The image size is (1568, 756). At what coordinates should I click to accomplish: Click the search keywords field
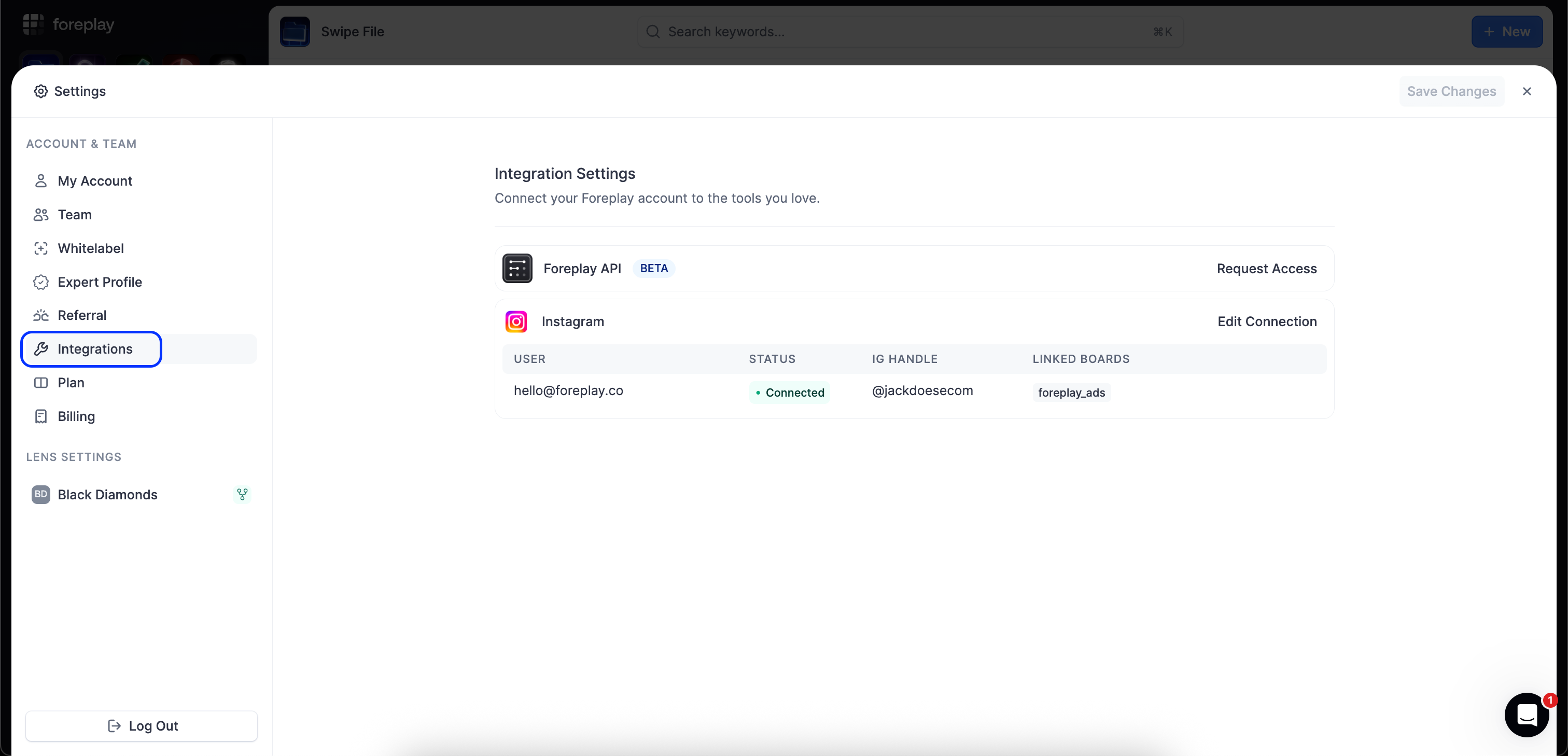[911, 32]
